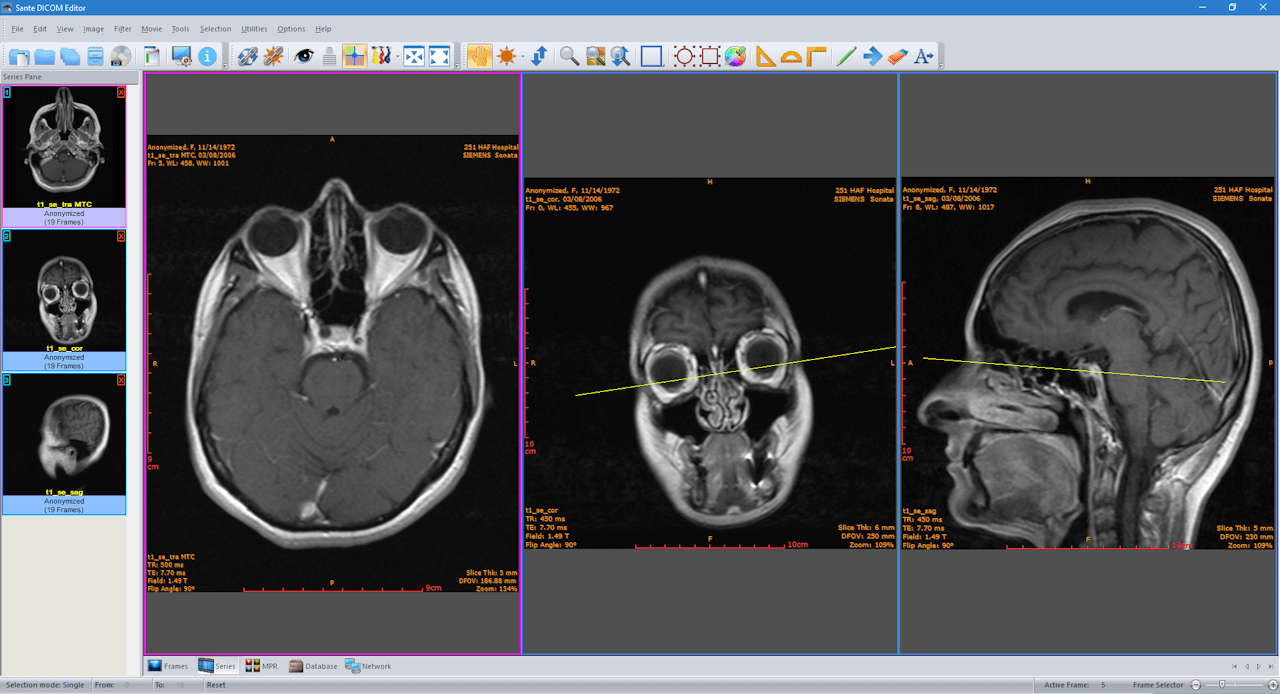Open file icon in toolbar
Viewport: 1280px width, 694px height.
click(x=19, y=56)
